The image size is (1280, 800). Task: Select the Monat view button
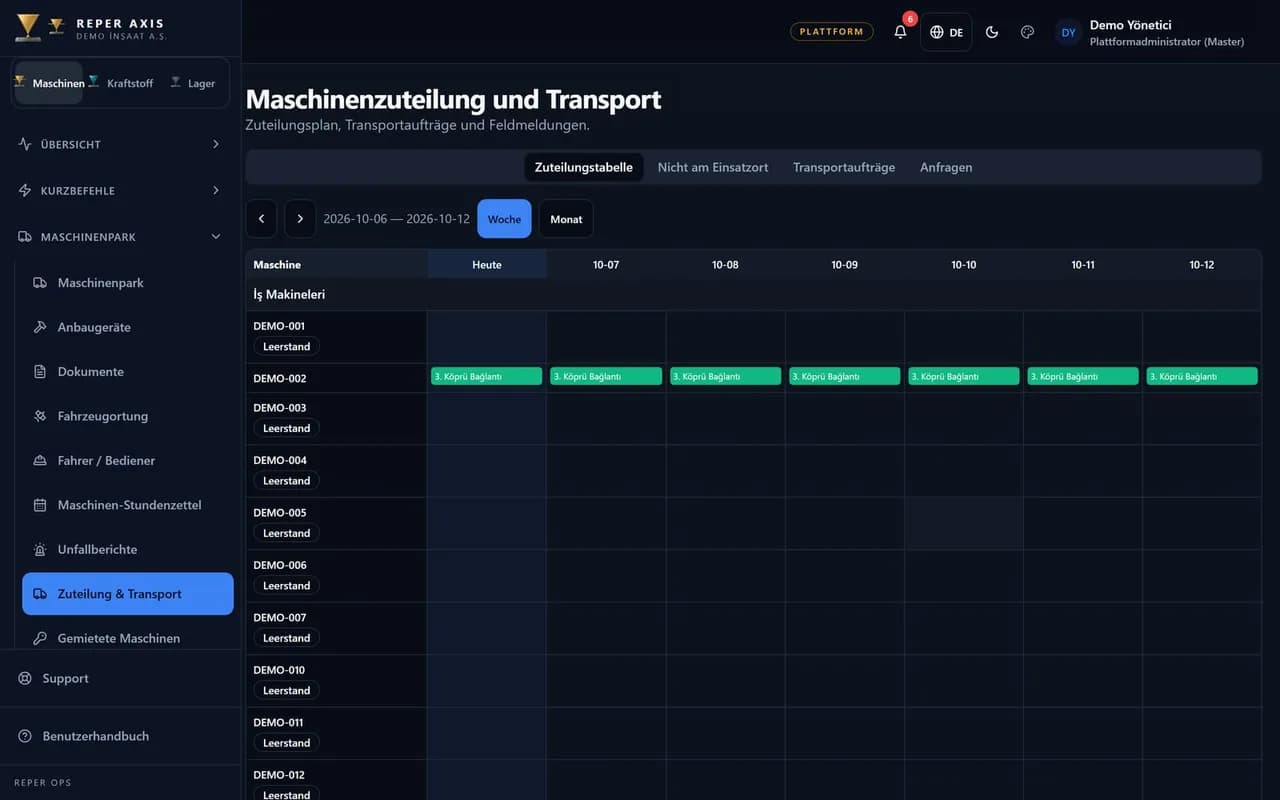click(566, 219)
